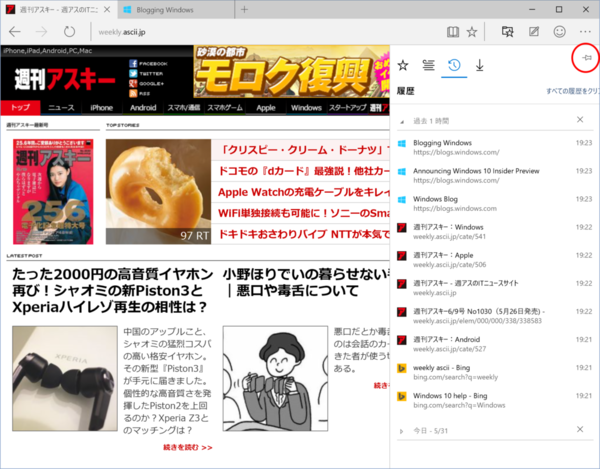The width and height of the screenshot is (600, 469).
Task: Open a new tab with plus button
Action: [x=244, y=10]
